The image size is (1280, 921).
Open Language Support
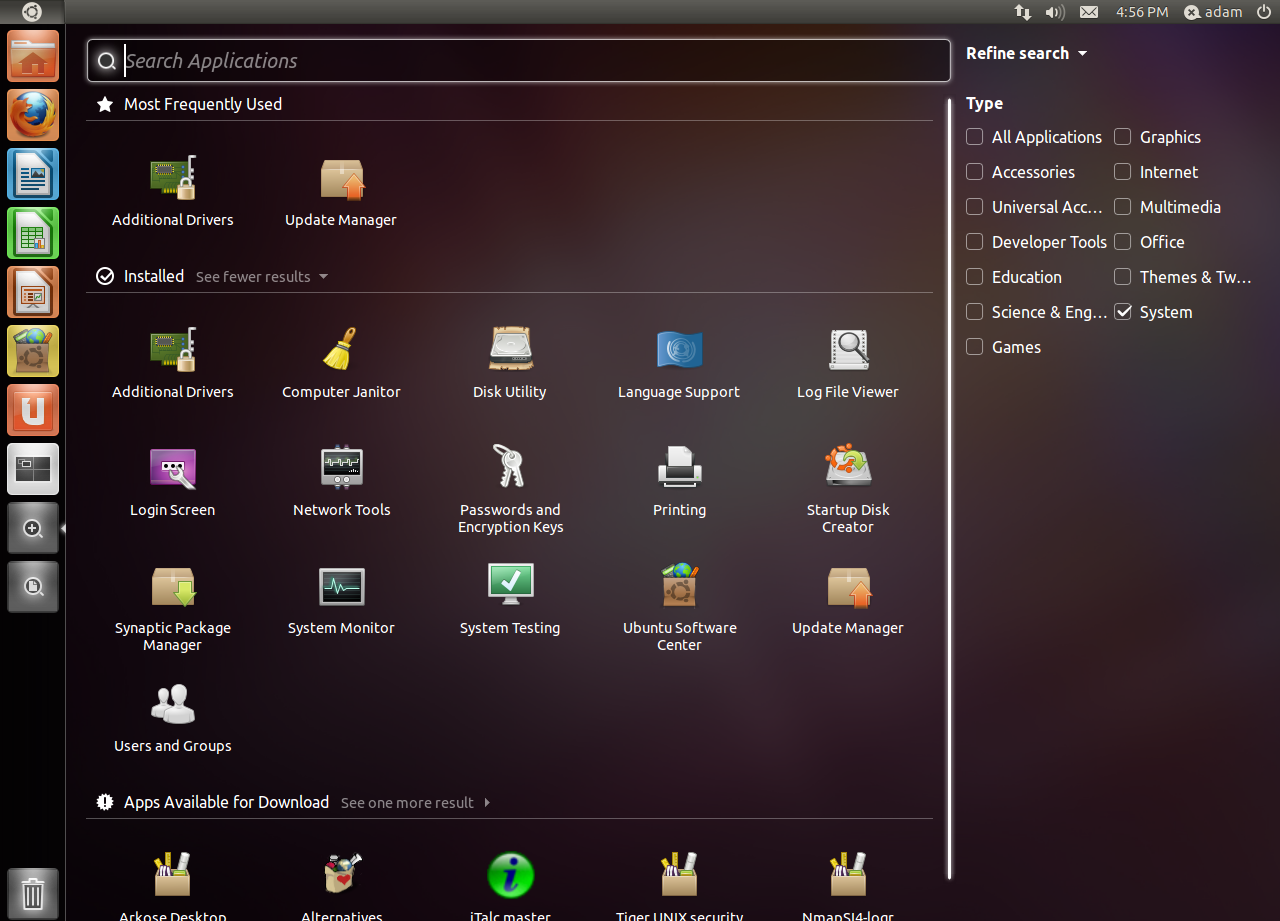tap(679, 363)
